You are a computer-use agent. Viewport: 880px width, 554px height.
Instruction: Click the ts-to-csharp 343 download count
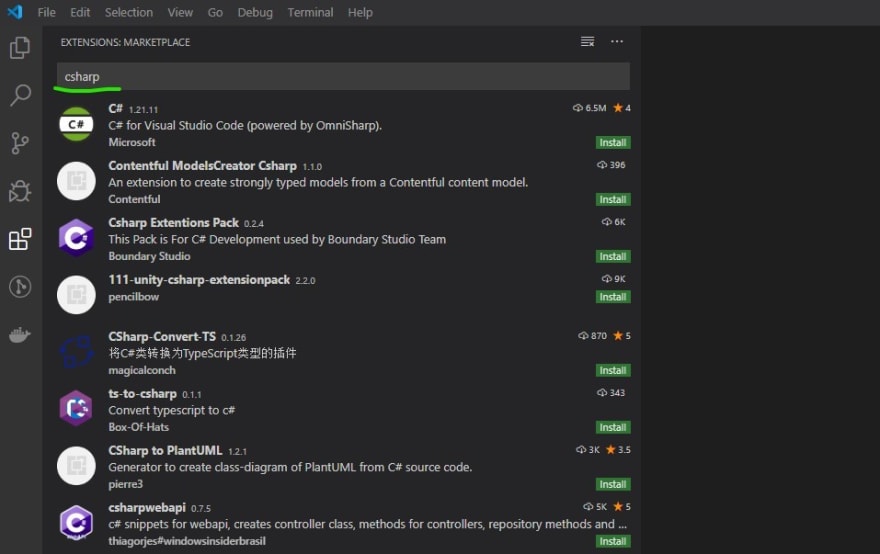pos(611,392)
